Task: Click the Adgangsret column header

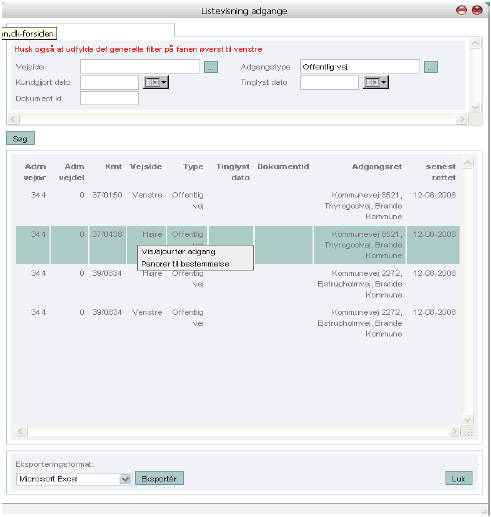Action: [377, 166]
